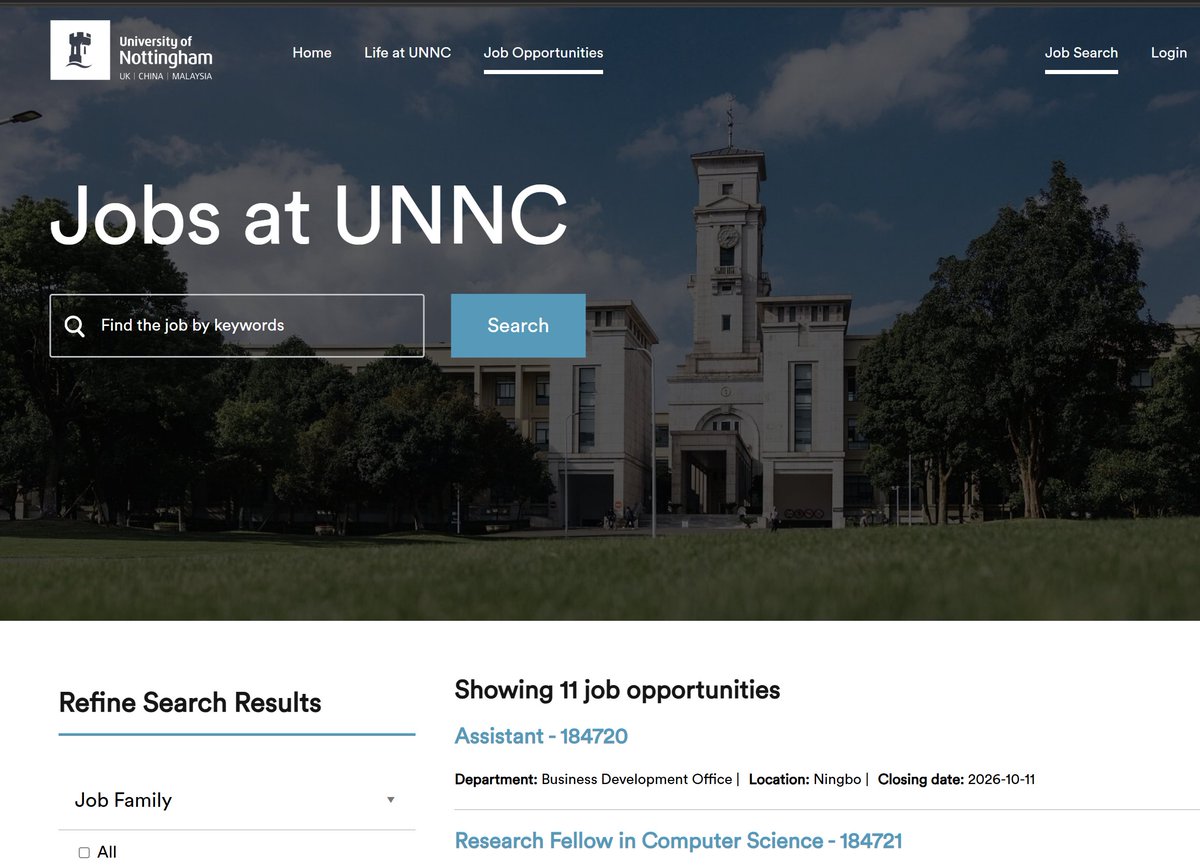The image size is (1200, 868).
Task: Click the castle emblem in the logo
Action: coord(80,50)
